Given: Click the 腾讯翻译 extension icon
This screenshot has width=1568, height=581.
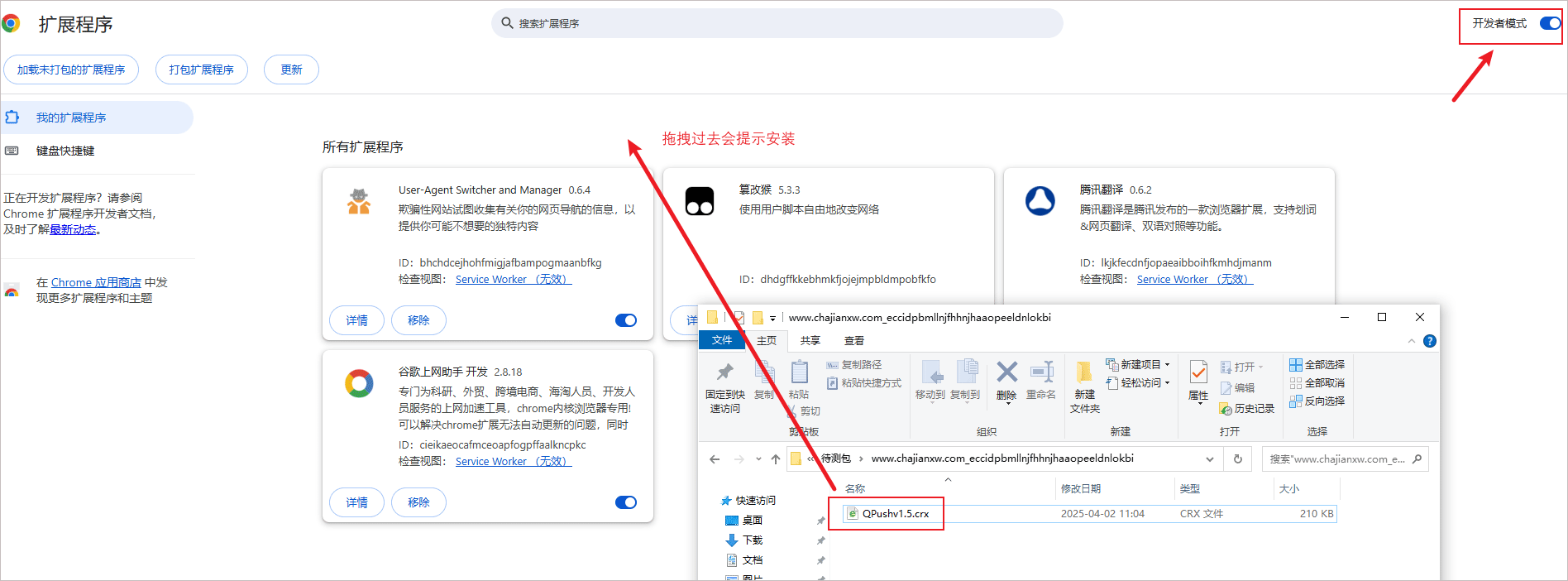Looking at the screenshot, I should (1040, 201).
